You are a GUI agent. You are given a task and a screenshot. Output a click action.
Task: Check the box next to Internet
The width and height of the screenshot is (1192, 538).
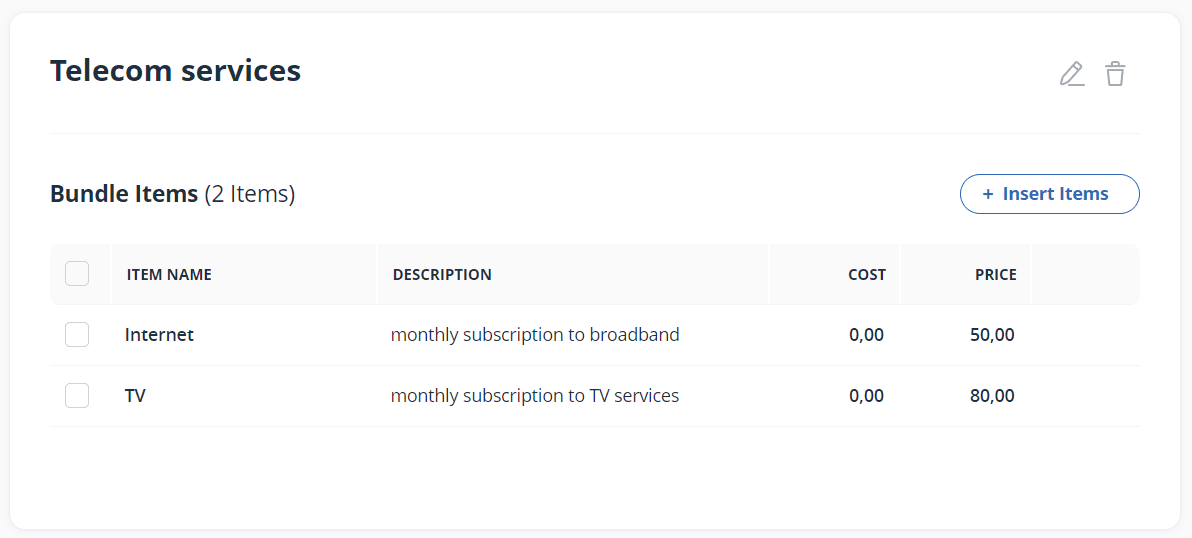pos(77,334)
